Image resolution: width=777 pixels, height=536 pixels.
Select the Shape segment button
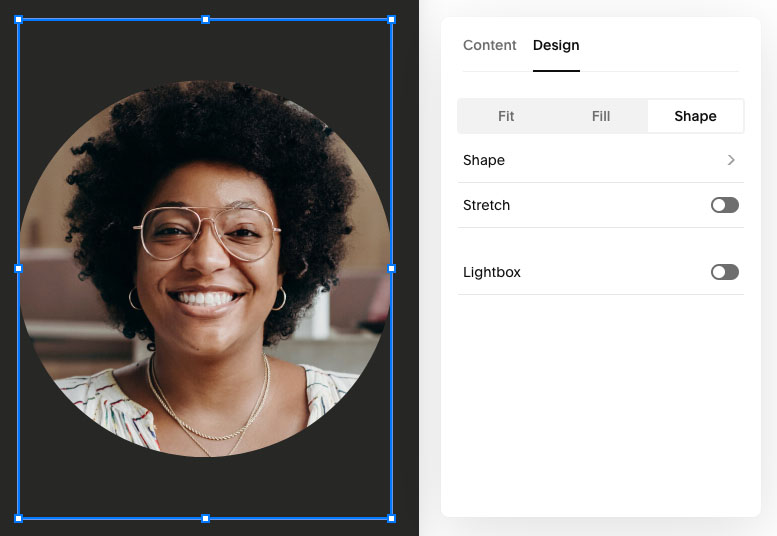click(695, 116)
